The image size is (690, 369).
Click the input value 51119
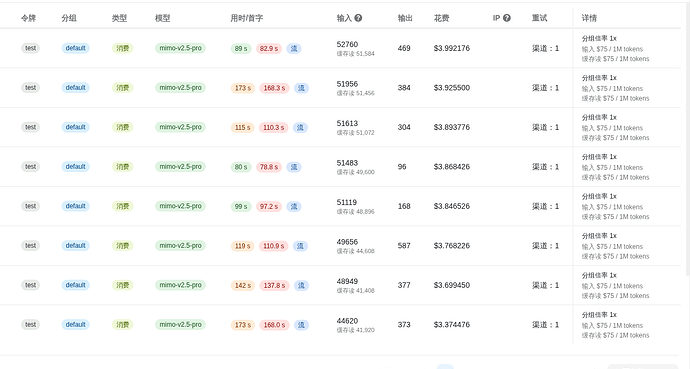click(347, 202)
